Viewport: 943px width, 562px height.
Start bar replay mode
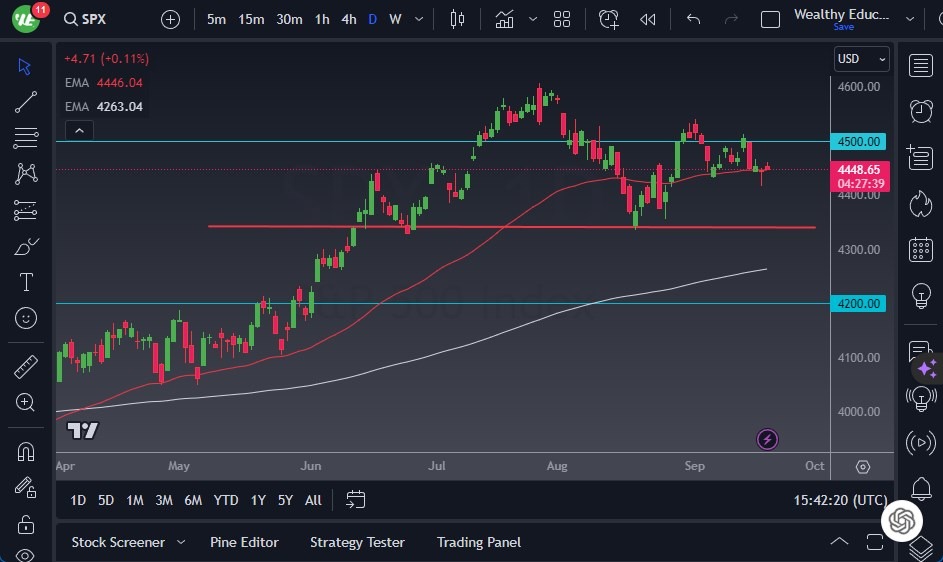click(648, 19)
